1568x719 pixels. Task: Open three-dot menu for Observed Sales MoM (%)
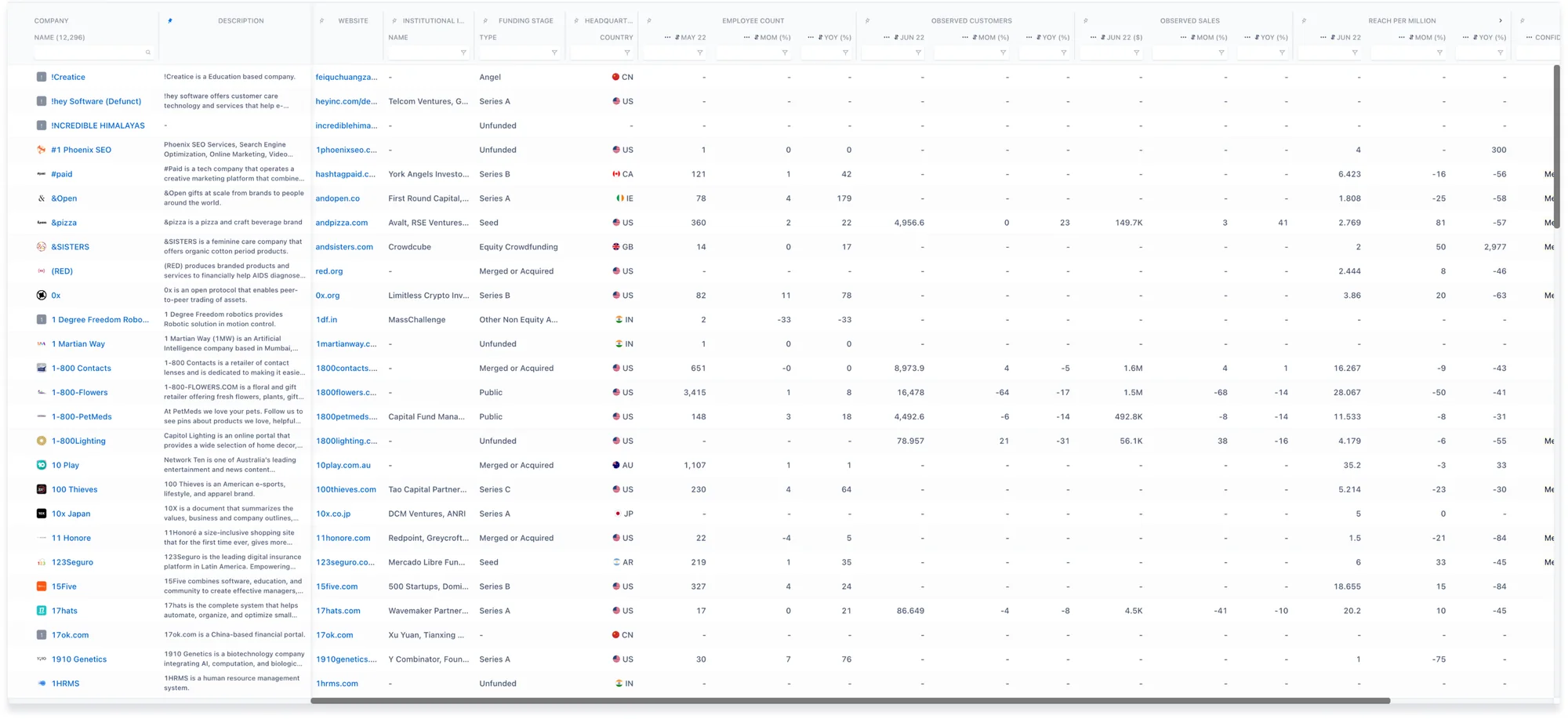1183,38
